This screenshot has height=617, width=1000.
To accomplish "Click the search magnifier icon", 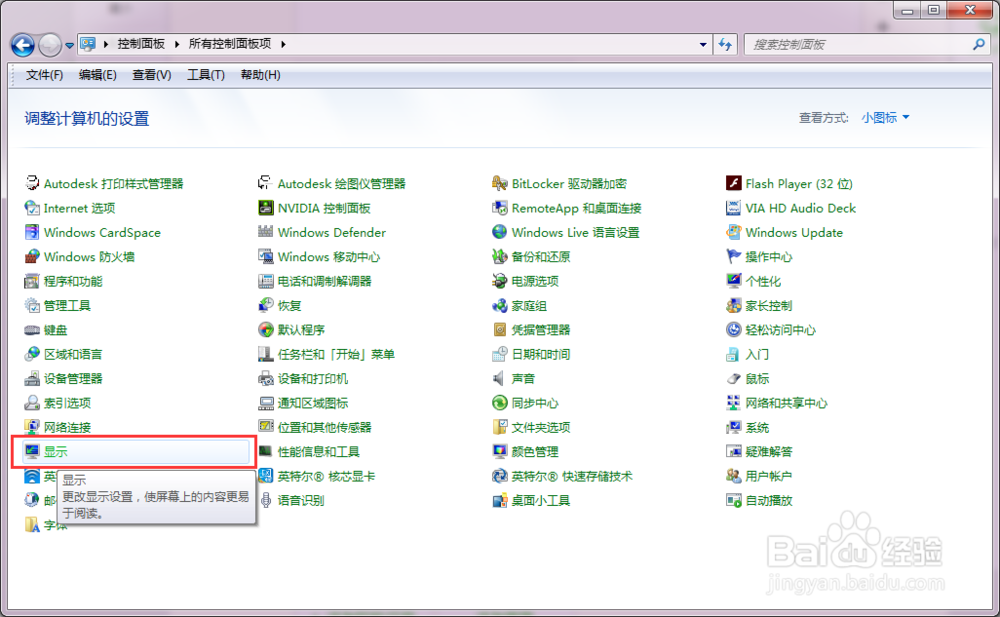I will pyautogui.click(x=979, y=44).
